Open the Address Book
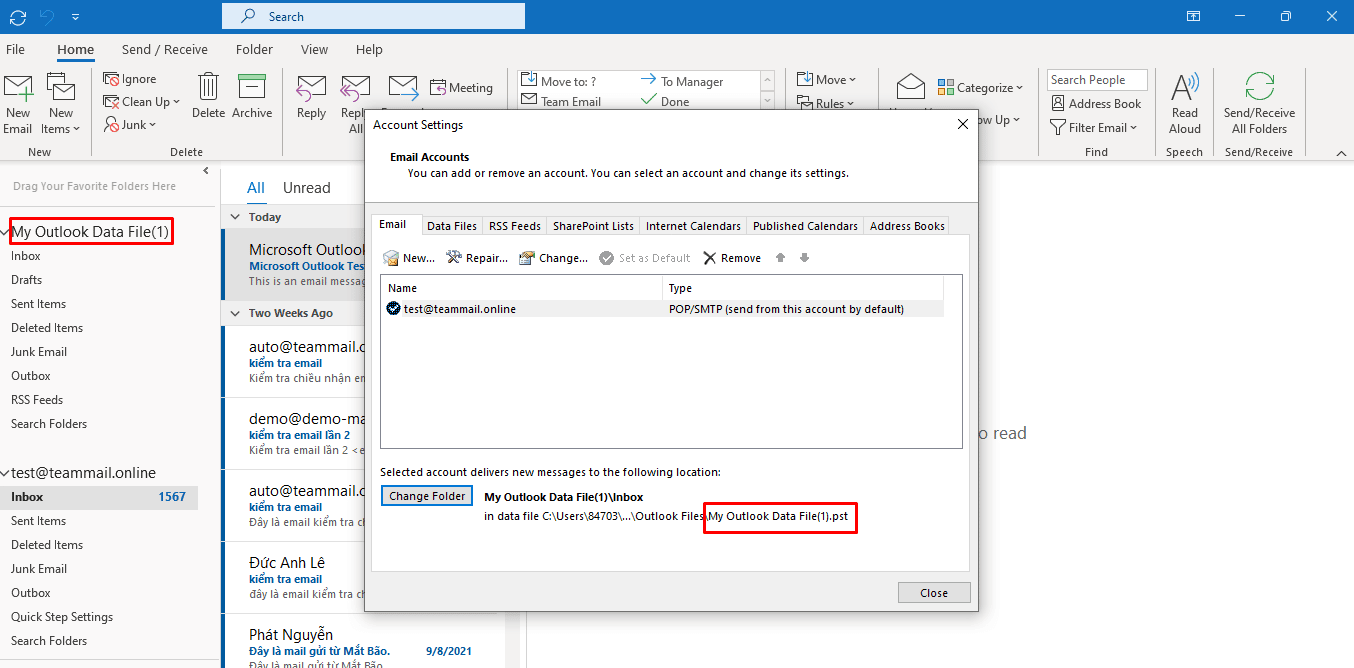This screenshot has height=668, width=1354. (x=1096, y=103)
